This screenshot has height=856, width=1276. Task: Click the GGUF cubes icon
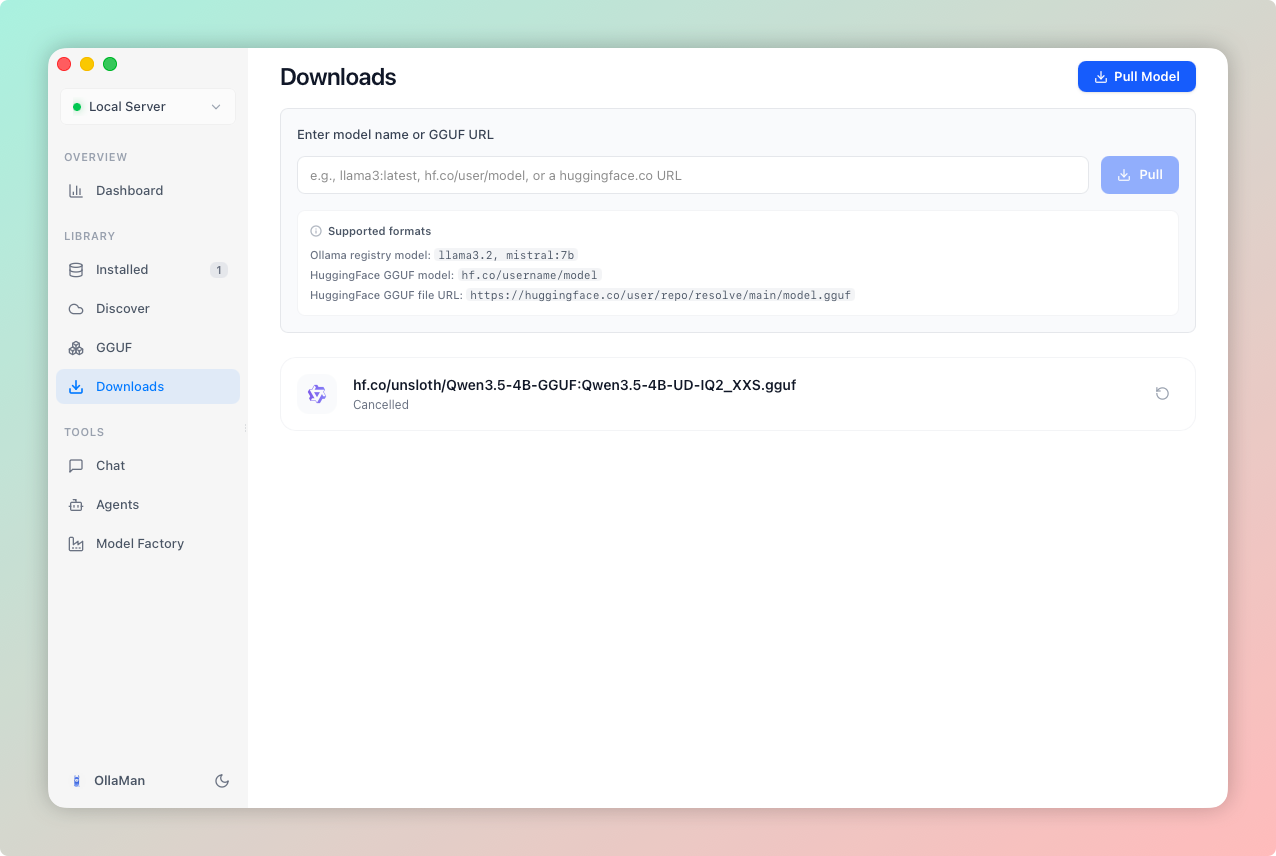(76, 348)
